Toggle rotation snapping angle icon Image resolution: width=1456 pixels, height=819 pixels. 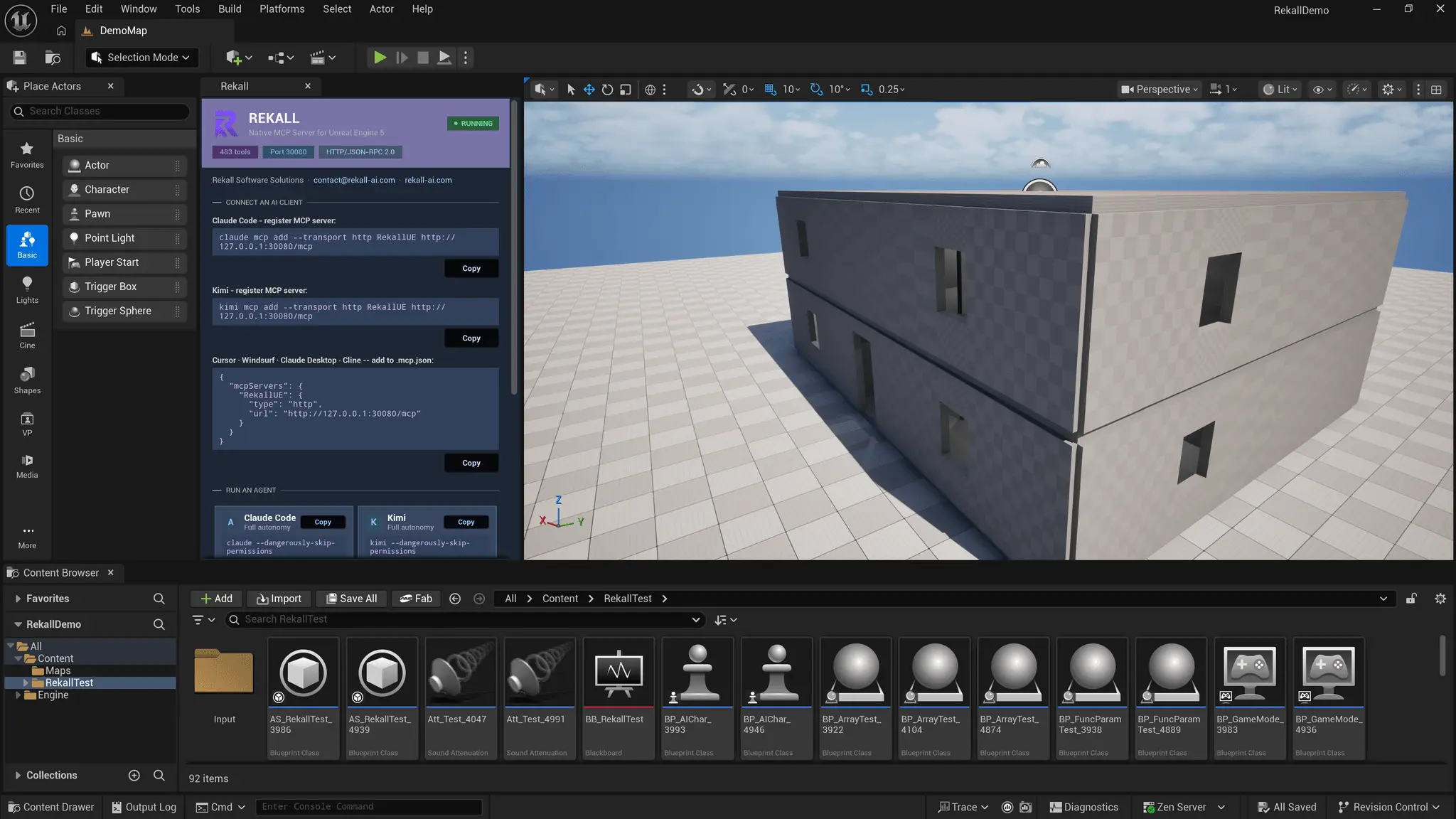pyautogui.click(x=816, y=90)
